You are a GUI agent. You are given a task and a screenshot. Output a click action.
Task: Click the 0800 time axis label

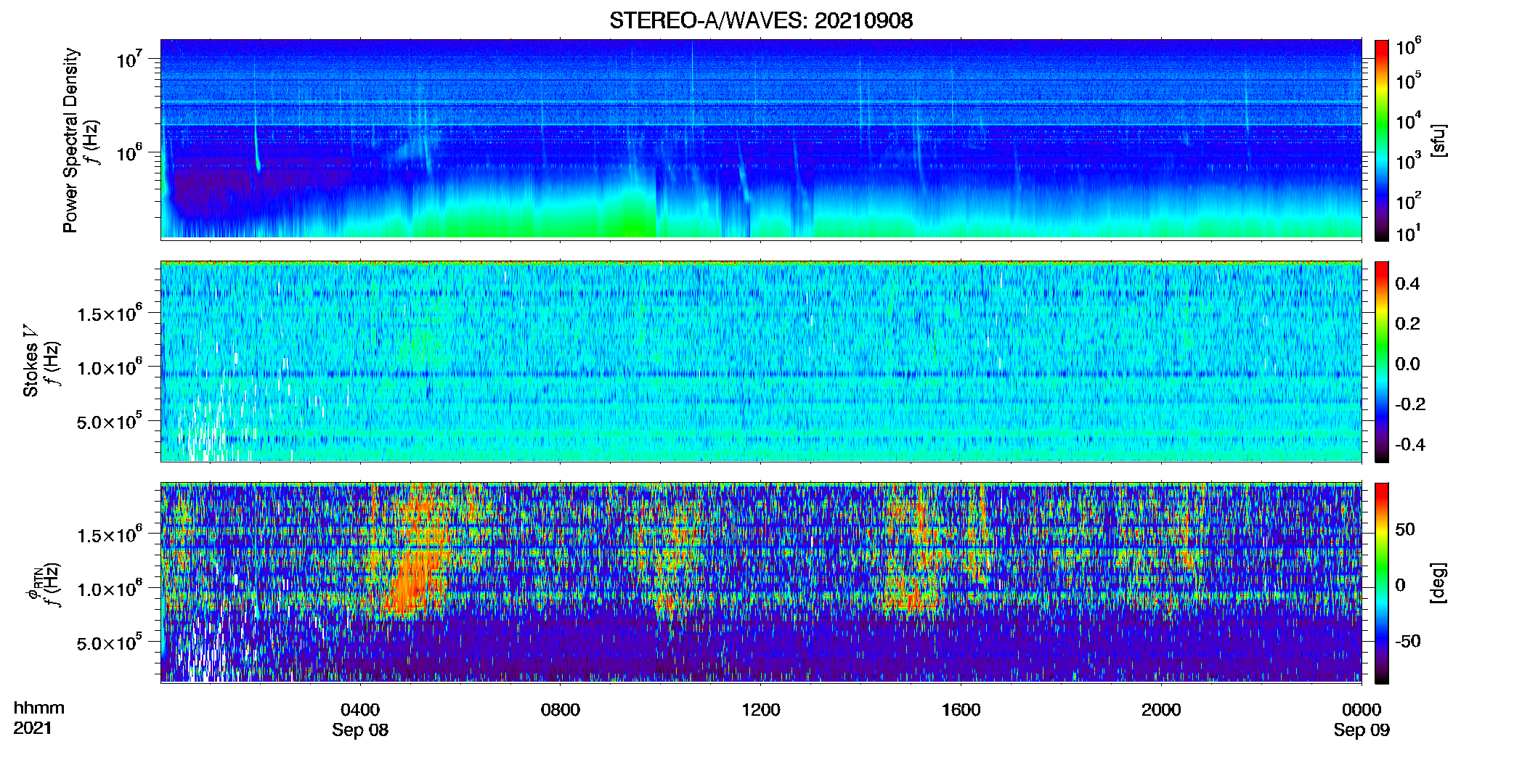coord(561,709)
